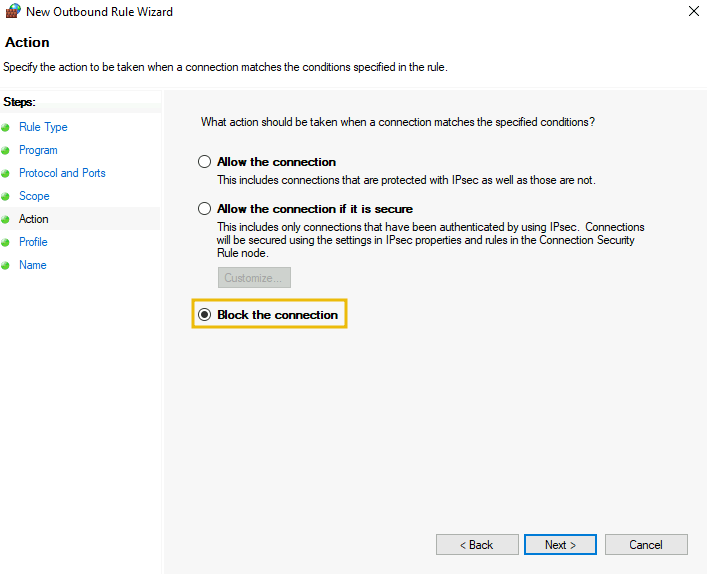Viewport: 707px width, 574px height.
Task: Click the green bullet beside Profile
Action: click(5, 243)
